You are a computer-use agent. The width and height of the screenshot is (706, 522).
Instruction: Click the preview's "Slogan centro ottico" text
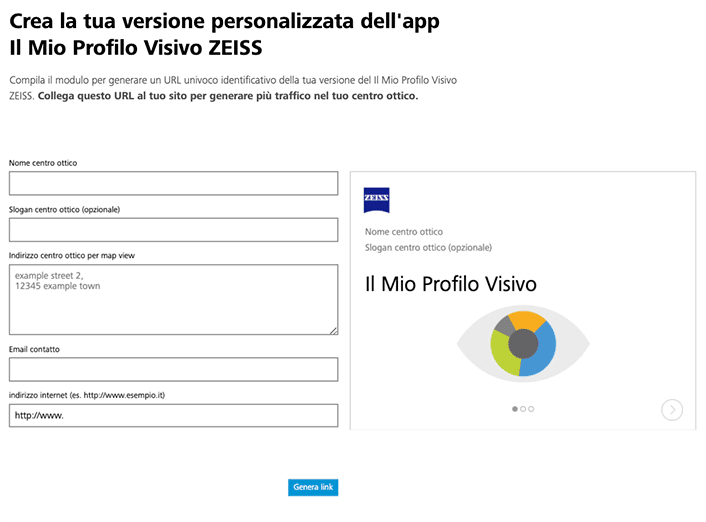[x=428, y=247]
